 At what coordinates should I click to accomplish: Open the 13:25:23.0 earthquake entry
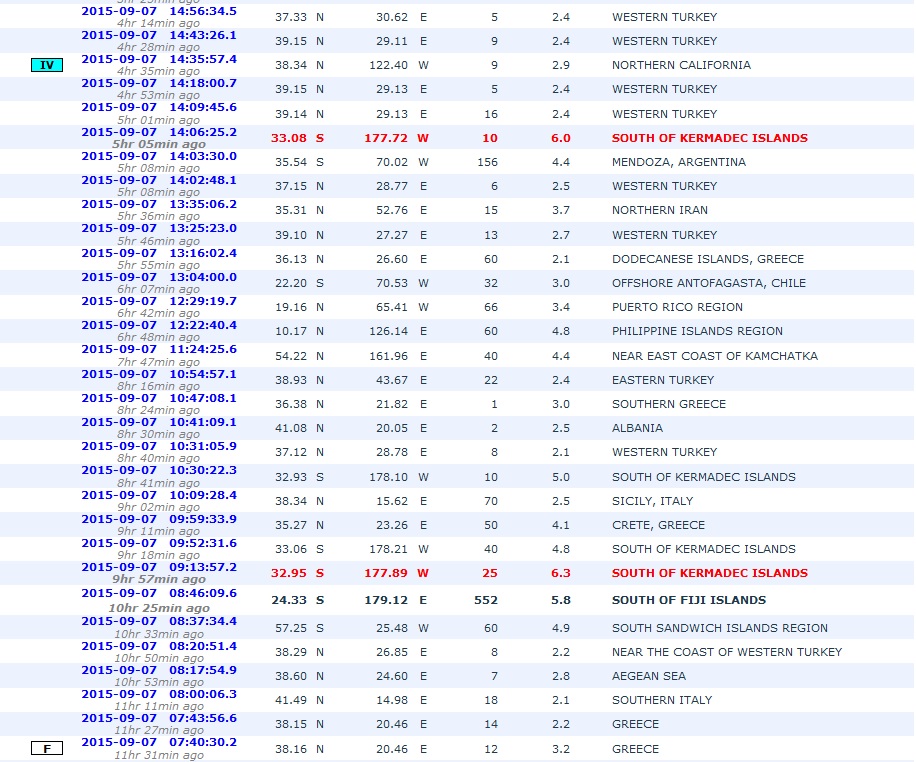pos(159,228)
